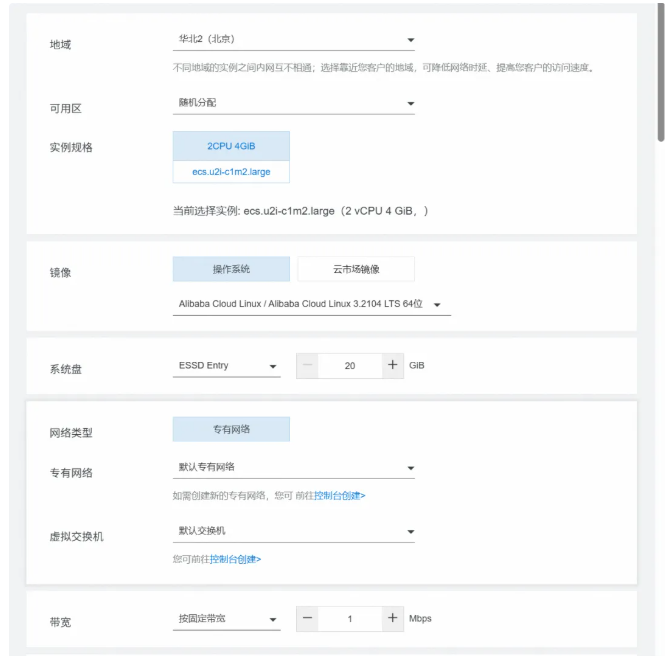
Task: Expand the 默认专有网络 VPC dropdown
Action: 293,467
